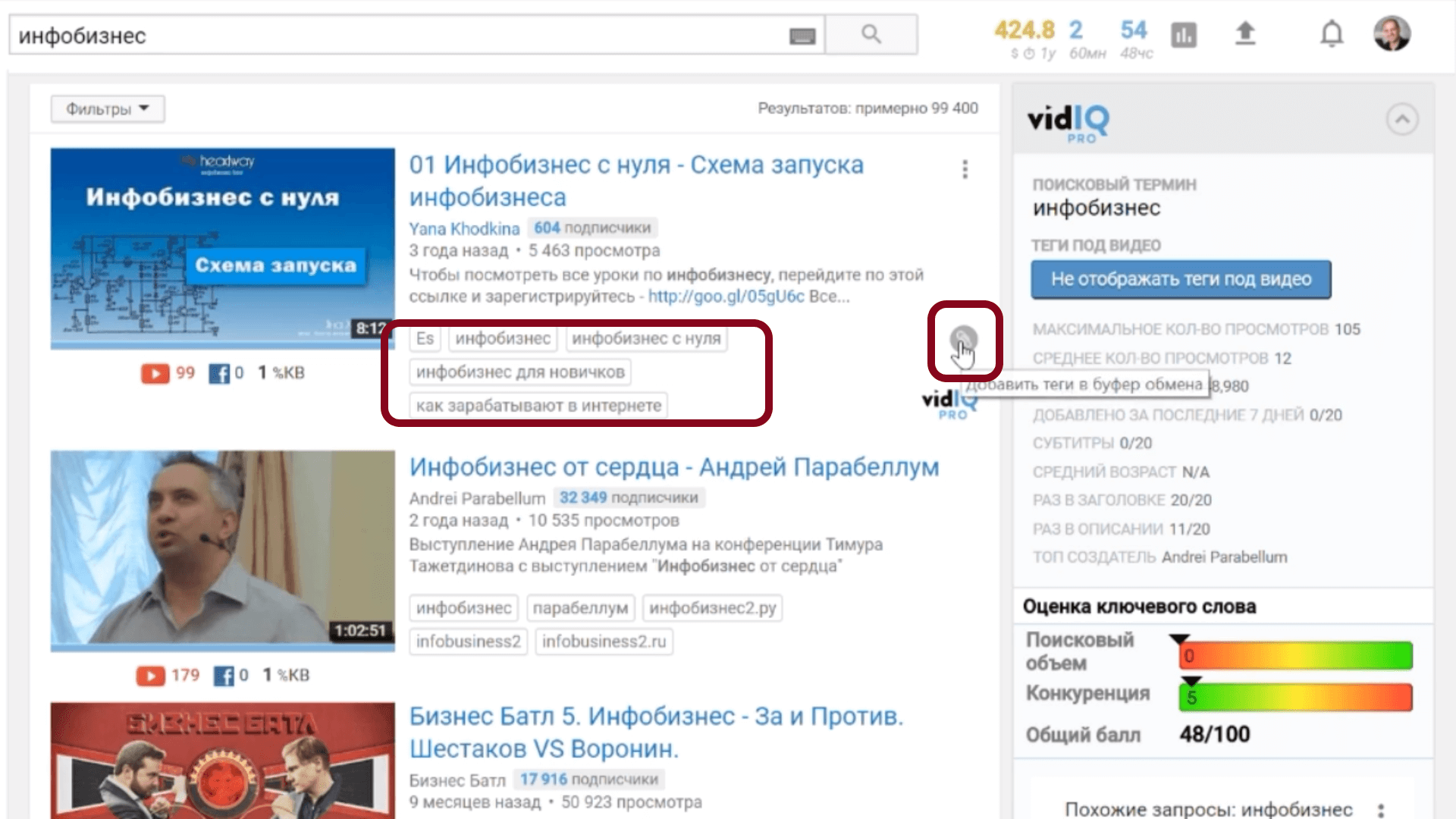The height and width of the screenshot is (819, 1456).
Task: Click the Конкуренция gauge bar
Action: click(1295, 697)
